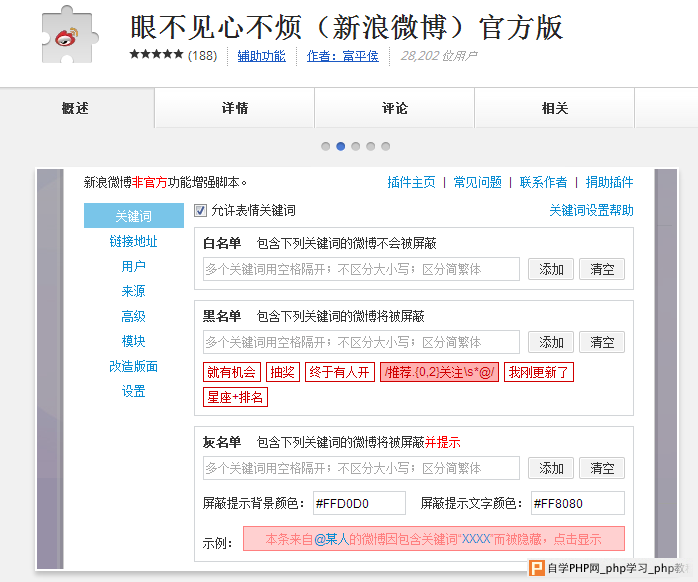Click the five-star rating

pyautogui.click(x=156, y=55)
